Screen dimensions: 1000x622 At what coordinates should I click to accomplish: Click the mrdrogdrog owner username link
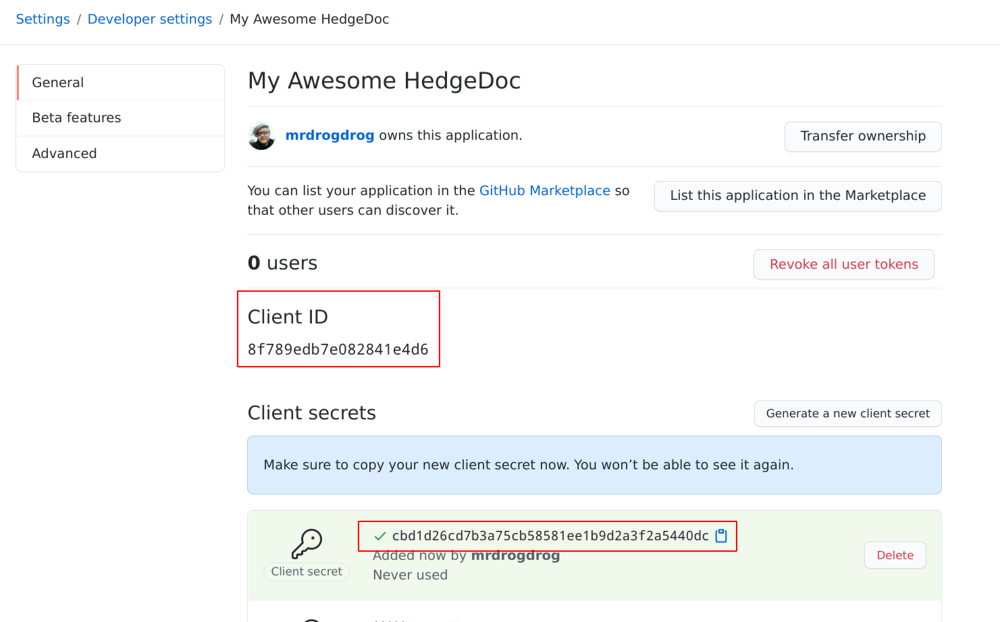click(x=329, y=135)
